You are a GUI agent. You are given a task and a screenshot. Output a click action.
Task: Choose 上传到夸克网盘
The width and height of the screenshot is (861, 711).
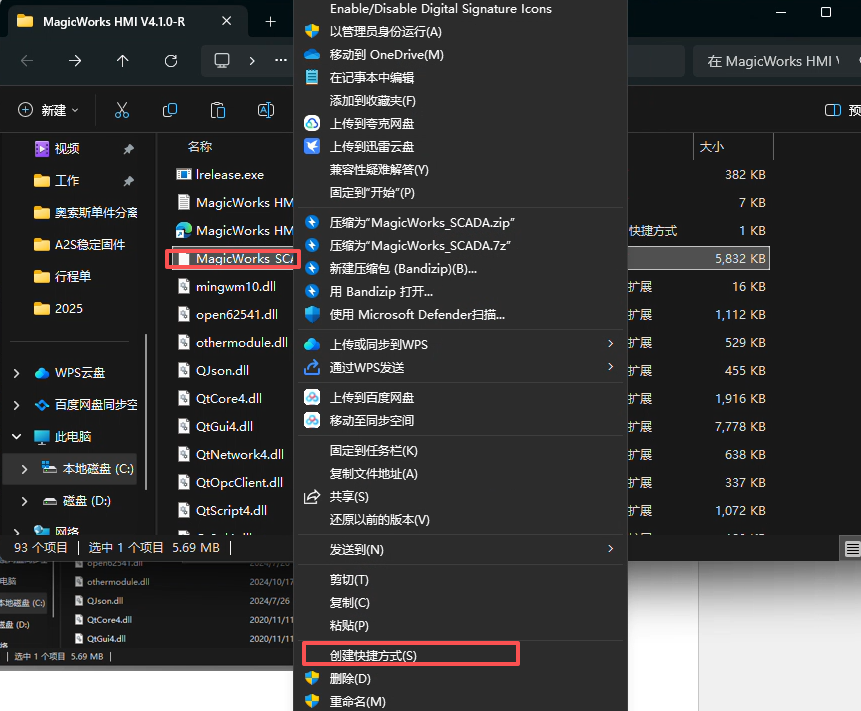coord(460,124)
